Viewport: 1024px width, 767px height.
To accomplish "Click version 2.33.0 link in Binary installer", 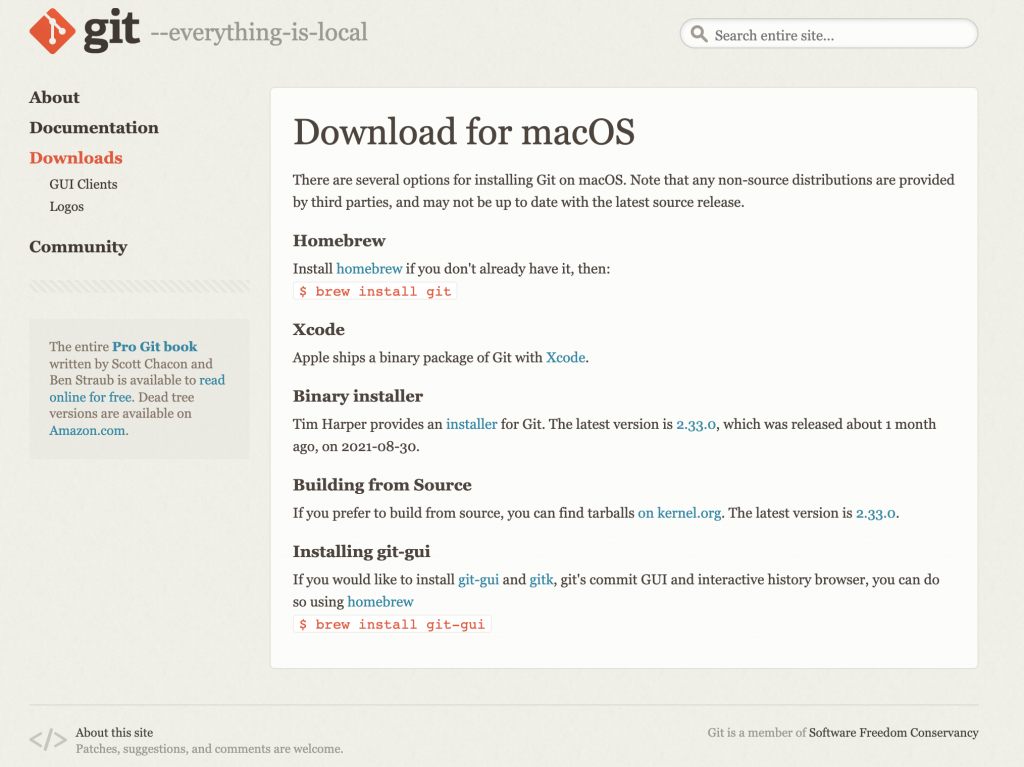I will coord(696,425).
